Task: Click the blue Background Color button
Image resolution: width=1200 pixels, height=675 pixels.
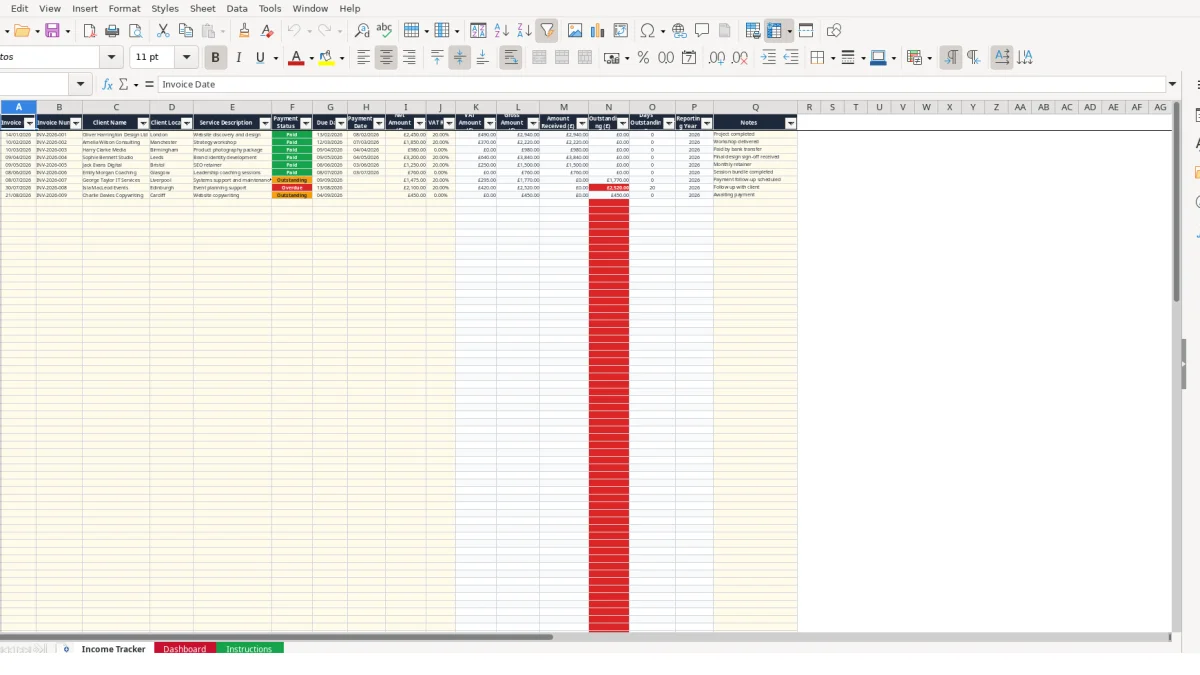Action: click(877, 58)
